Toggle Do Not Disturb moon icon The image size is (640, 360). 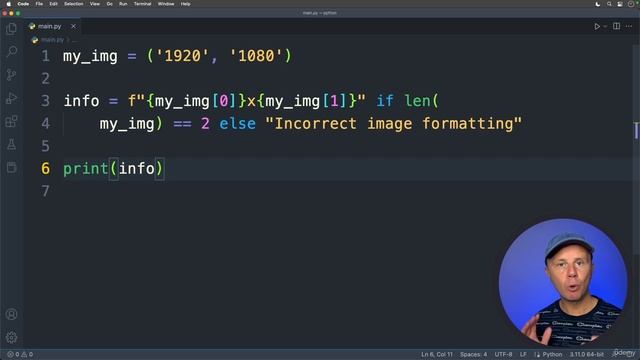point(598,4)
